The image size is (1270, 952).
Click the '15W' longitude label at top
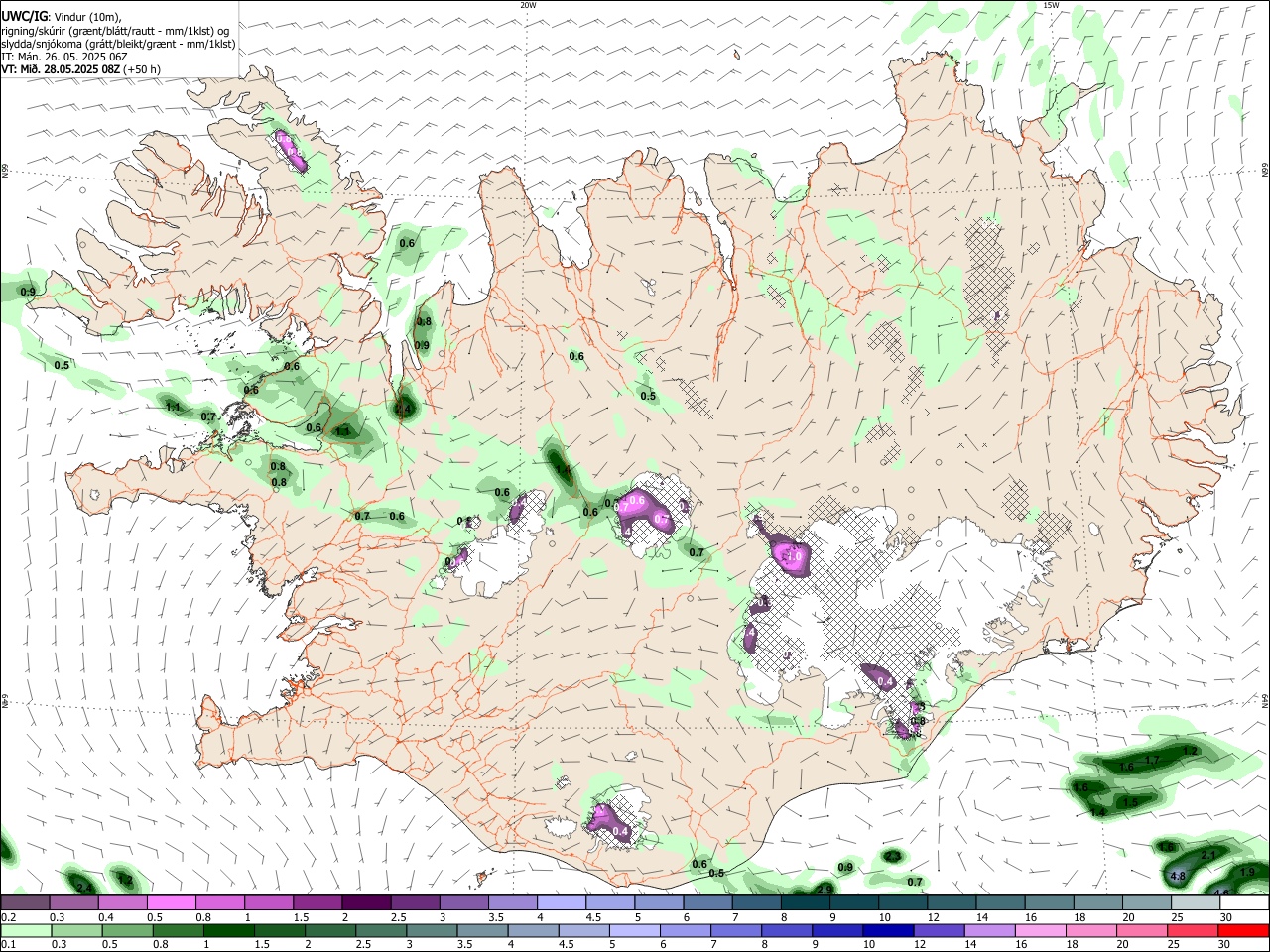(1052, 5)
